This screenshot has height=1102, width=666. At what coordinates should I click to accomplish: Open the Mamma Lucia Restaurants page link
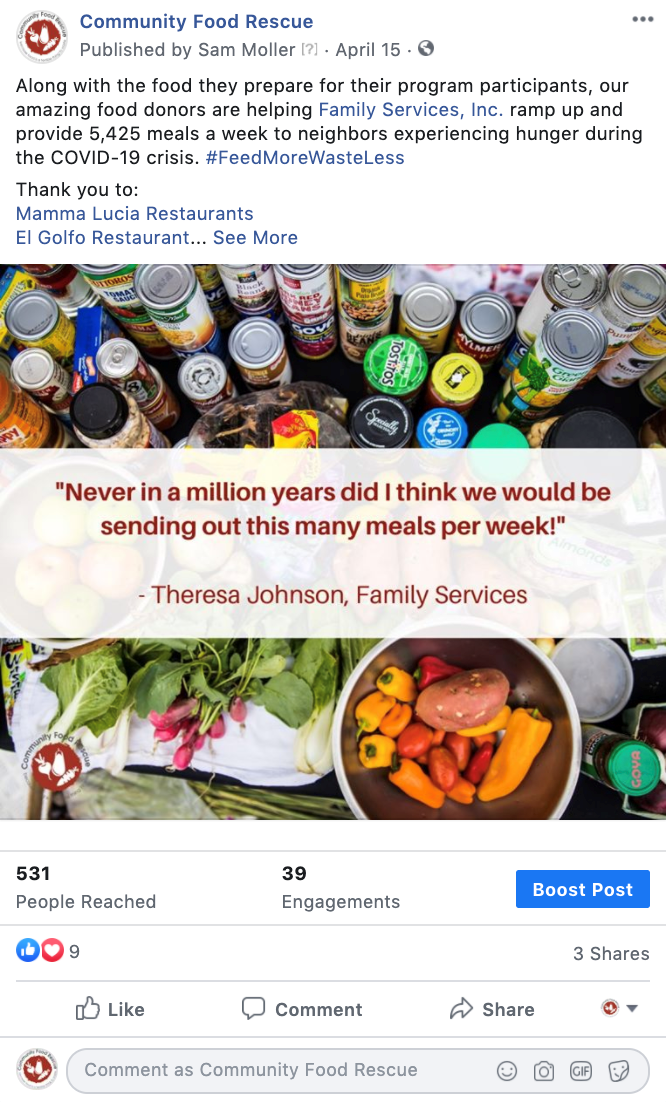(x=135, y=214)
